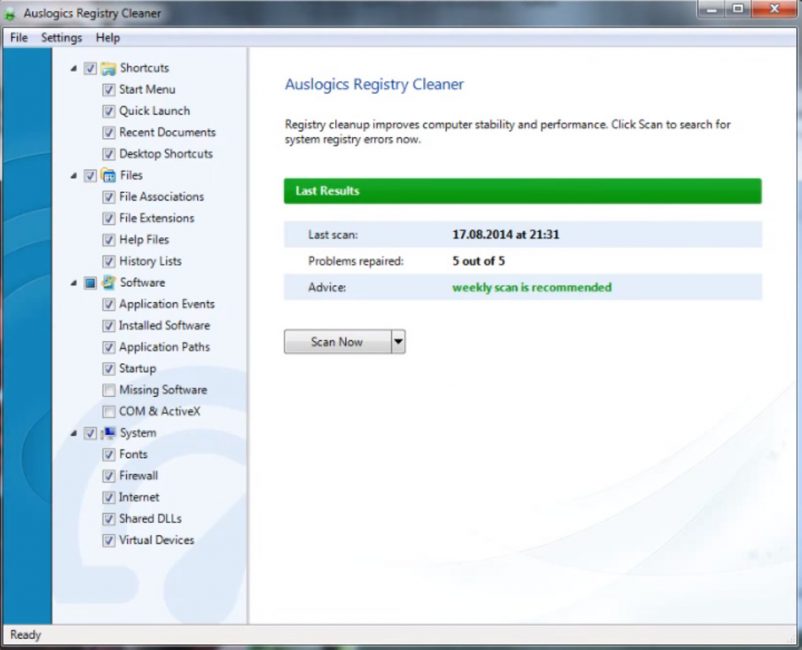This screenshot has width=802, height=650.
Task: Open the File menu
Action: click(x=19, y=38)
